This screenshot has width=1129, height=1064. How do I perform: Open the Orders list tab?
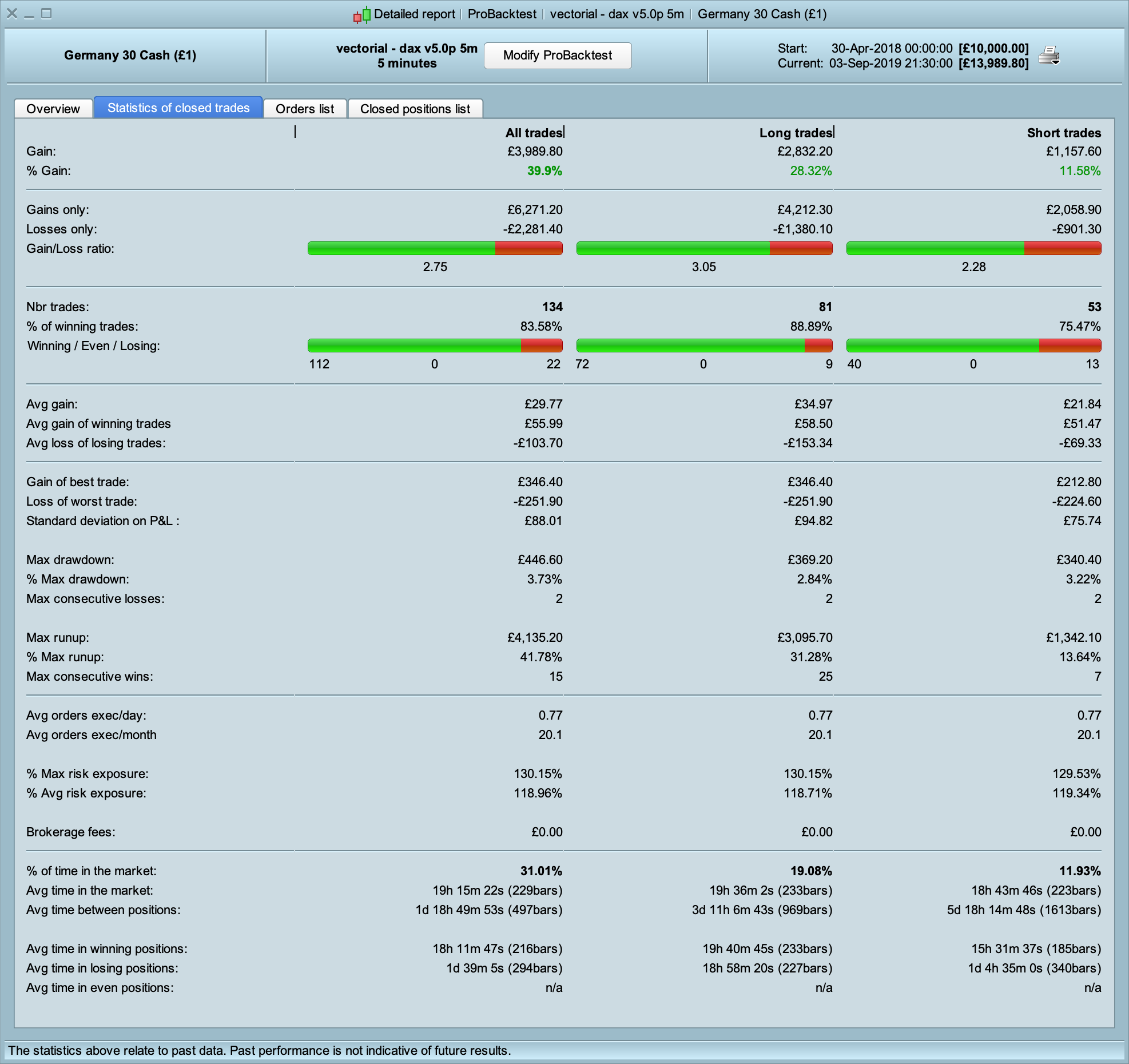(305, 109)
